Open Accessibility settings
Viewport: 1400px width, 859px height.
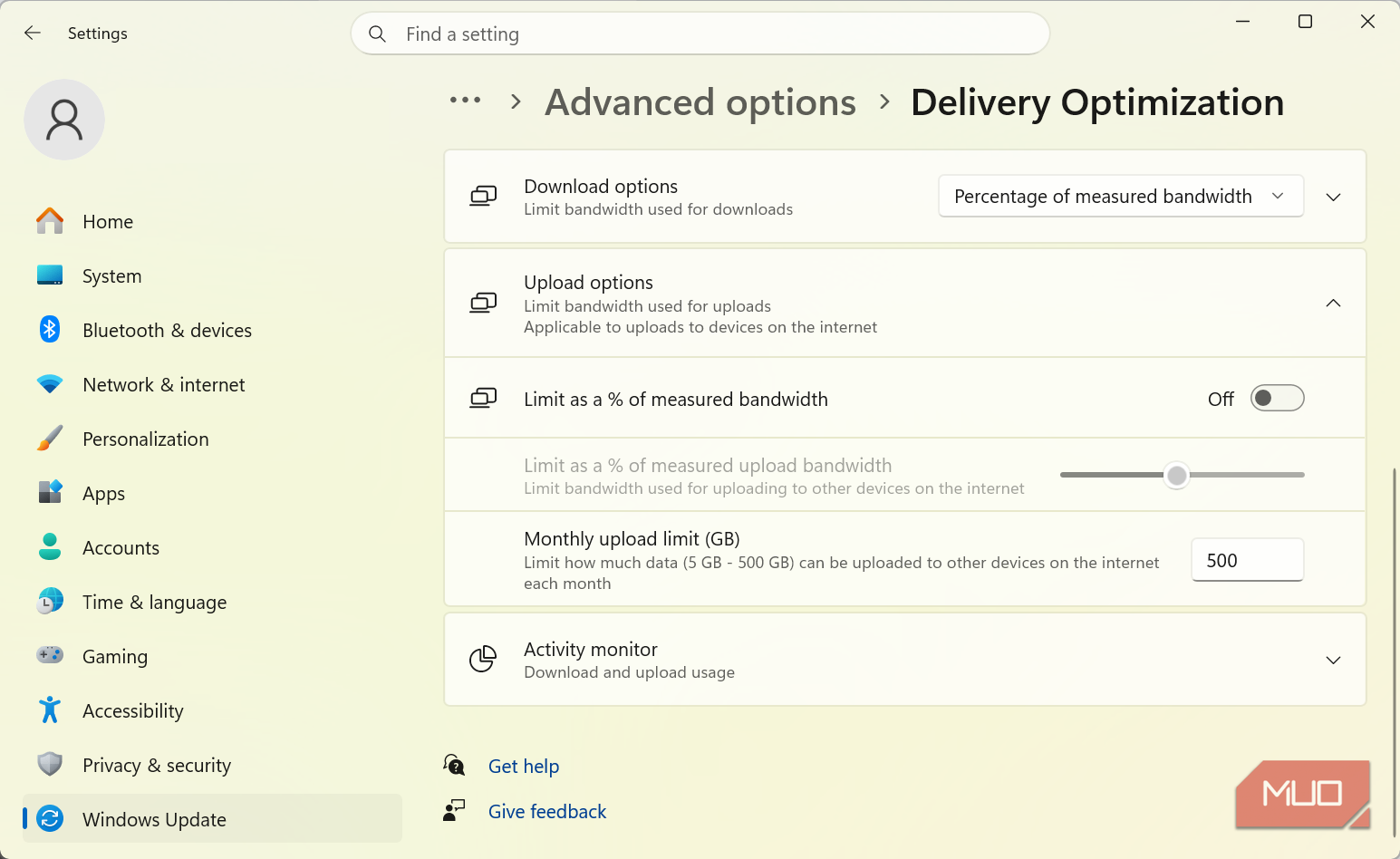click(212, 710)
